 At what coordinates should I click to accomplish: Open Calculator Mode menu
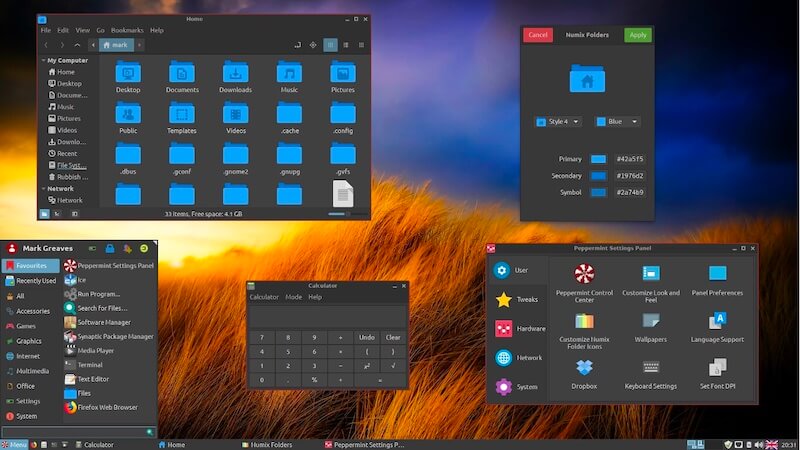(293, 297)
